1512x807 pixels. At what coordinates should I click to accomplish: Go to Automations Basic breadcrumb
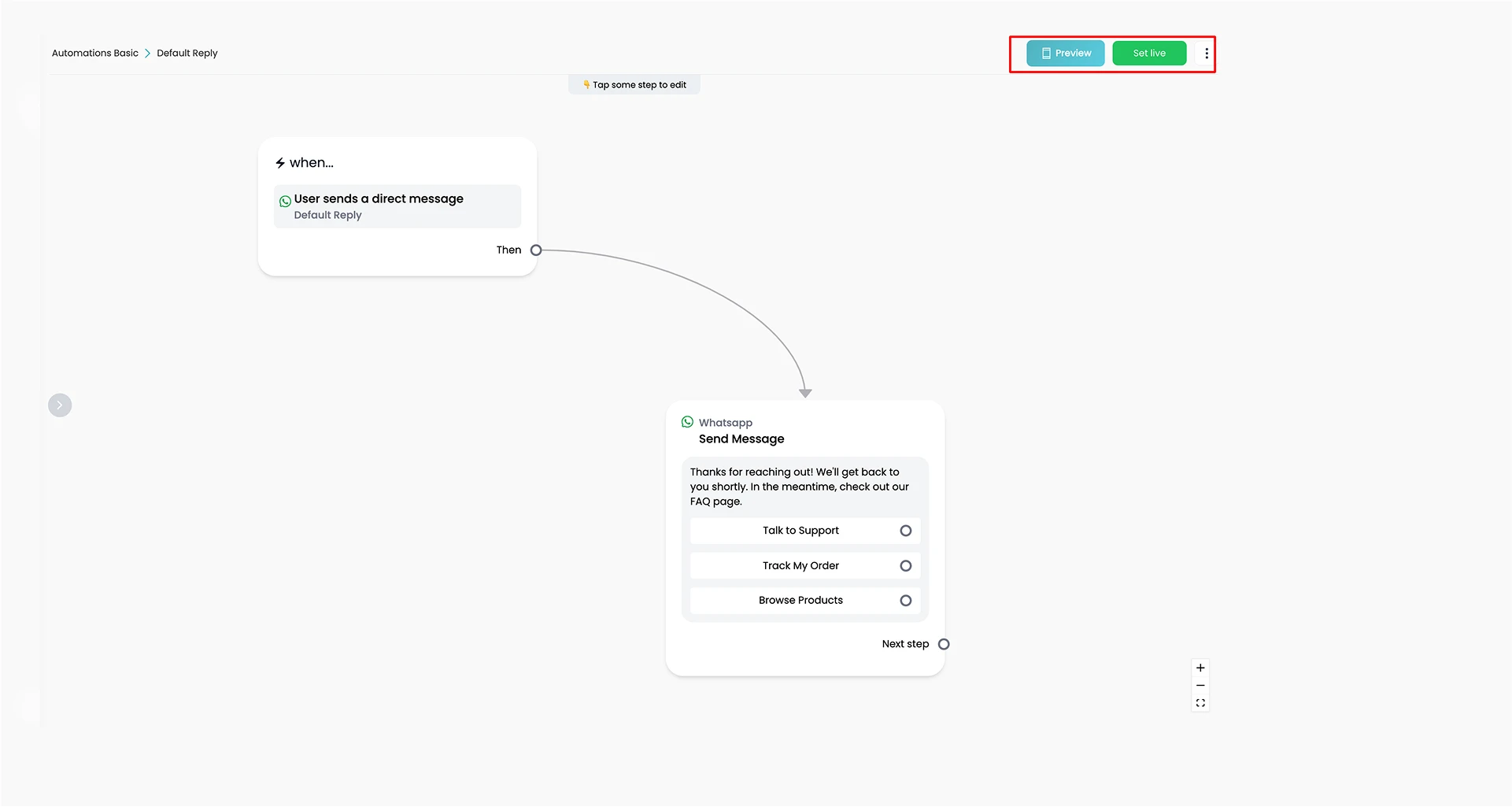click(x=95, y=54)
